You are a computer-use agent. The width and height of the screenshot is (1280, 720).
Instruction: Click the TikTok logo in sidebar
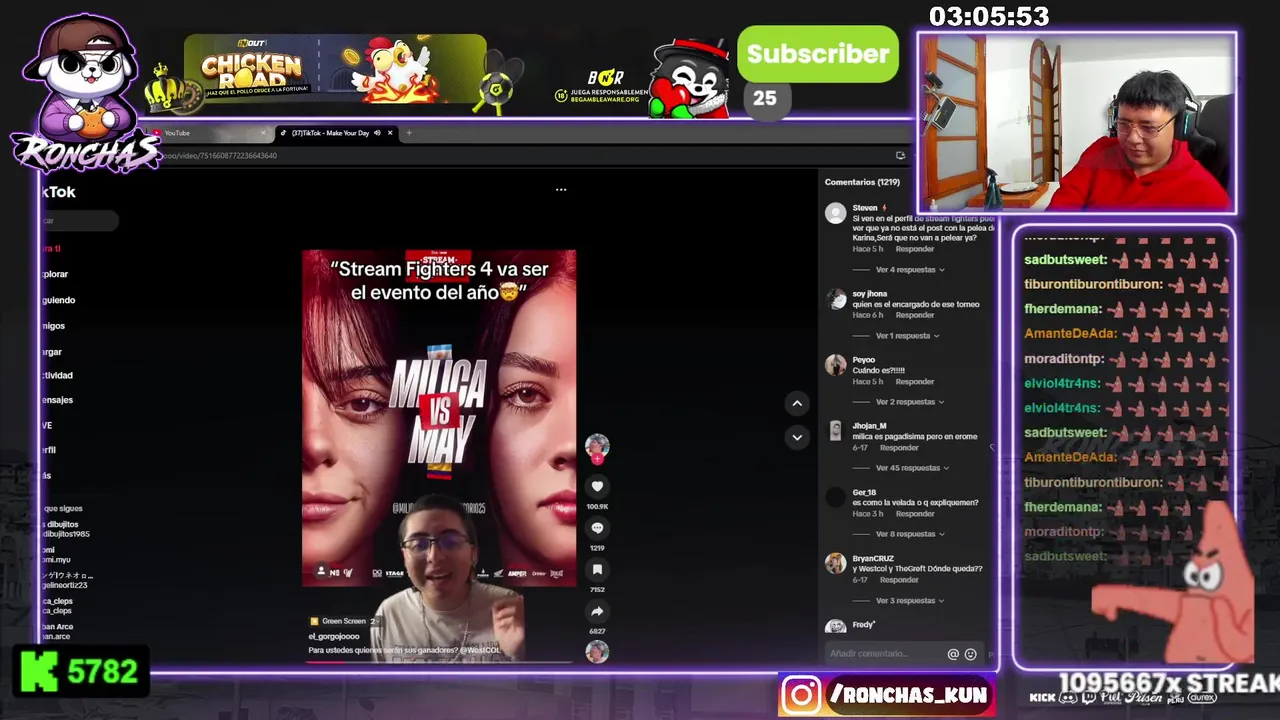(x=59, y=192)
